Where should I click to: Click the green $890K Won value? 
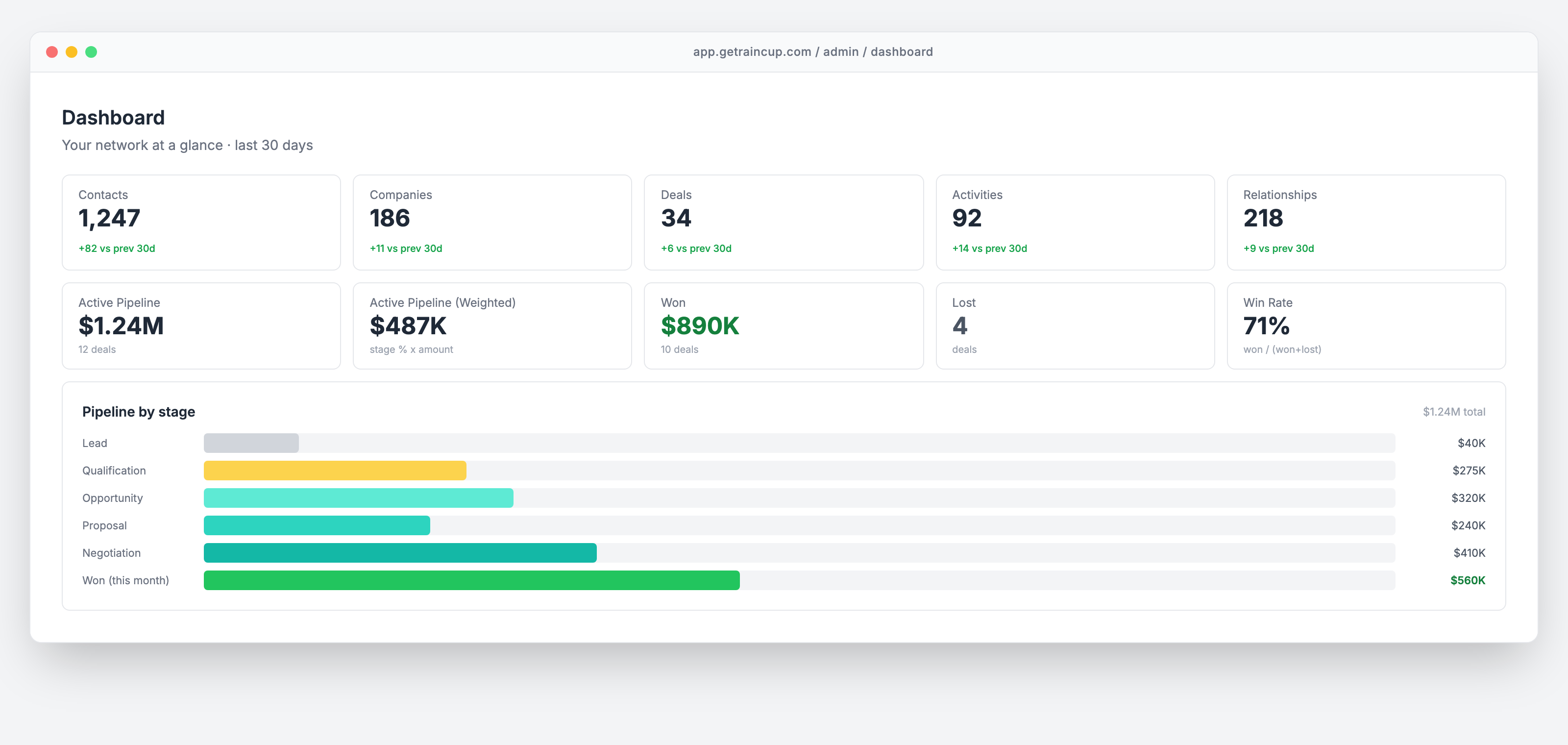tap(700, 325)
